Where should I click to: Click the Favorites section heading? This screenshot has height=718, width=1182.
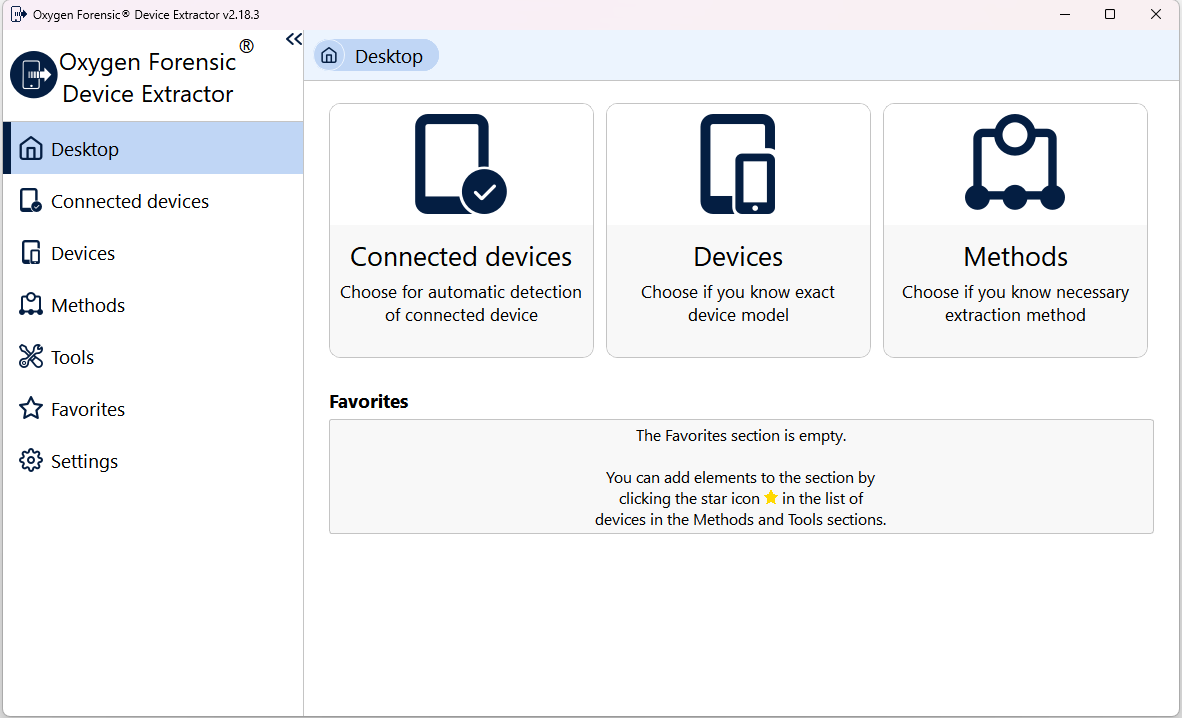tap(369, 401)
